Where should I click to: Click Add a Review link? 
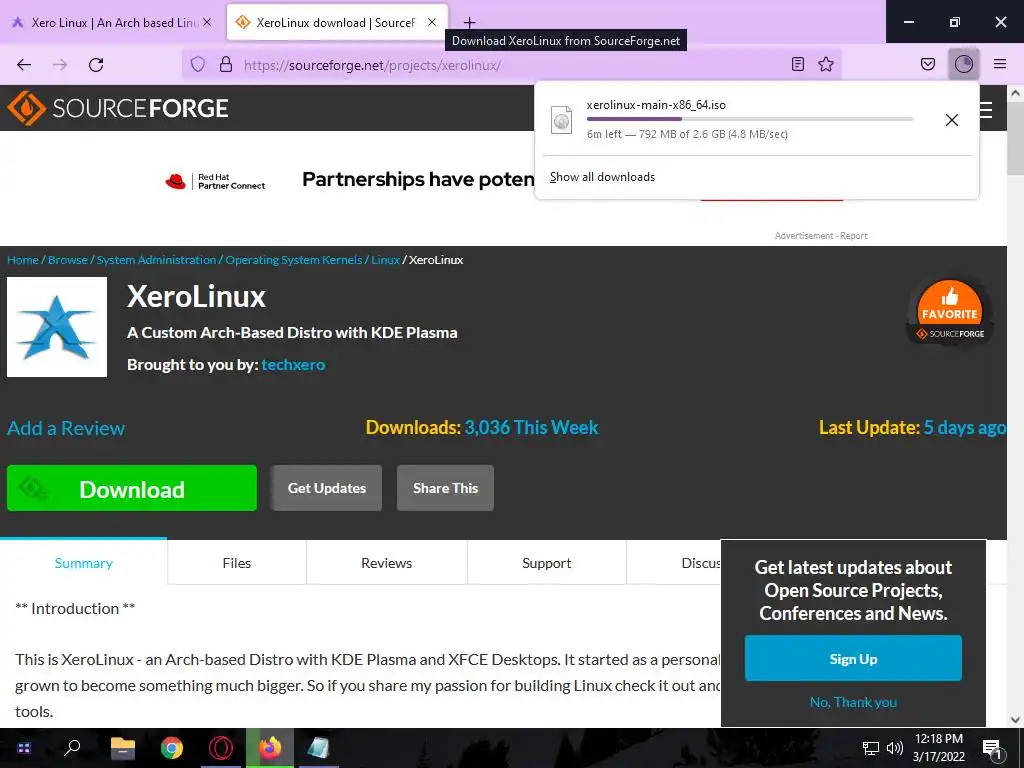66,428
